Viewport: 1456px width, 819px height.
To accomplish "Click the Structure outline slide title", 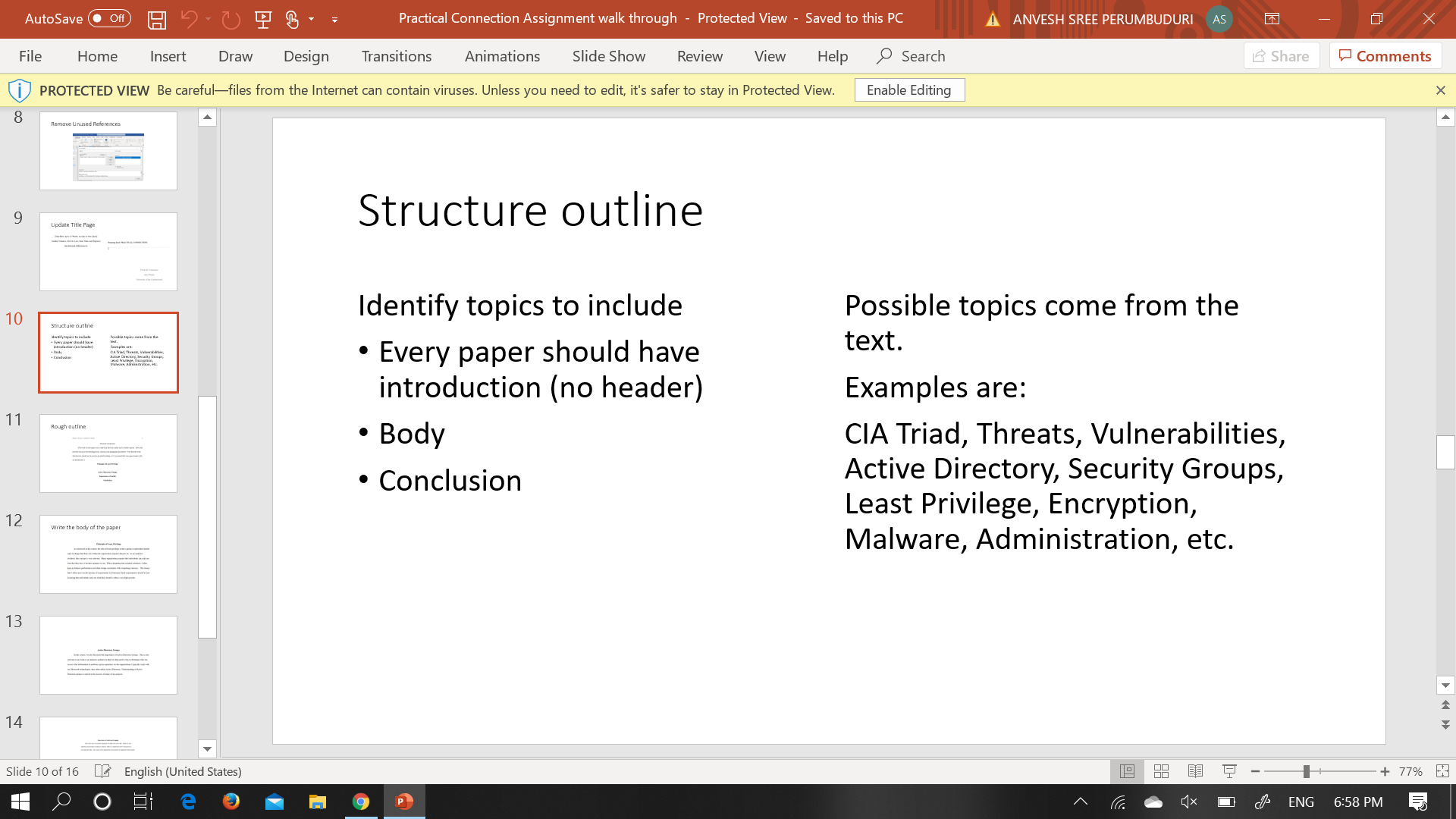I will [530, 210].
